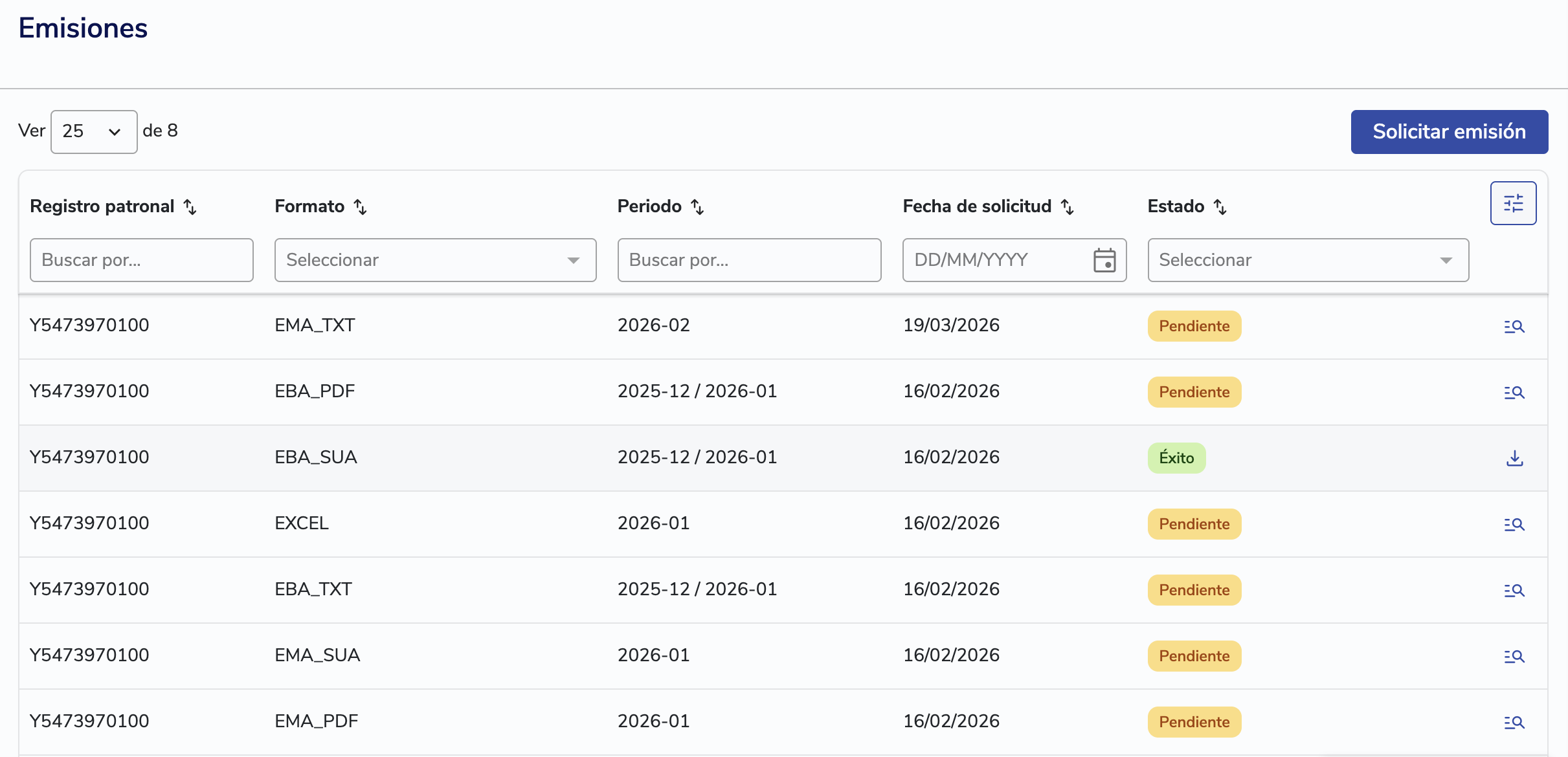View details of EBA_PDF emission row
The width and height of the screenshot is (1568, 757).
point(1514,393)
